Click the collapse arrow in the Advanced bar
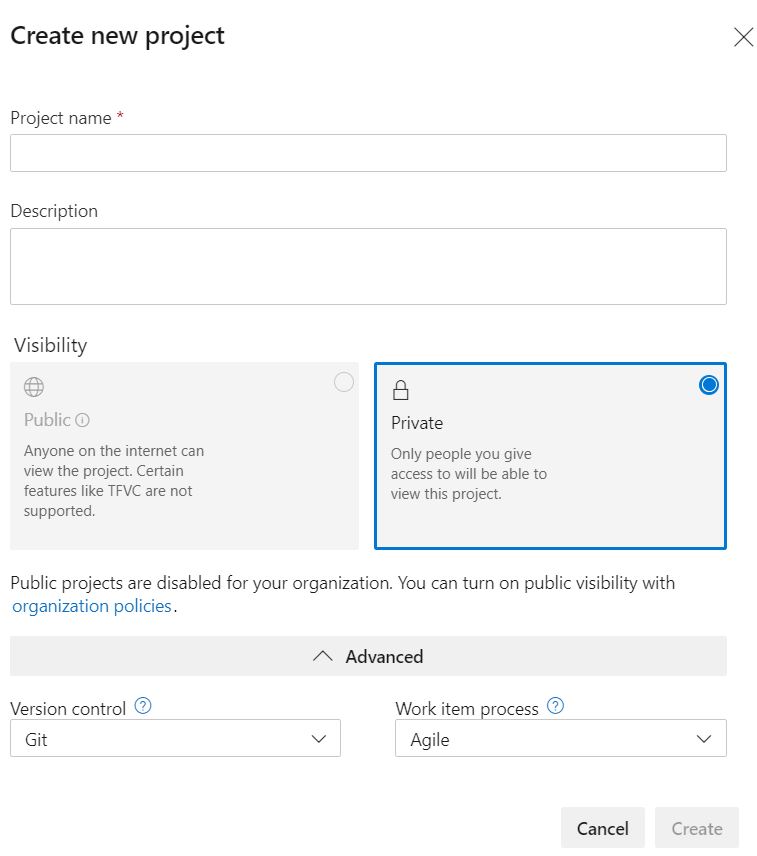The image size is (757, 856). pos(322,655)
